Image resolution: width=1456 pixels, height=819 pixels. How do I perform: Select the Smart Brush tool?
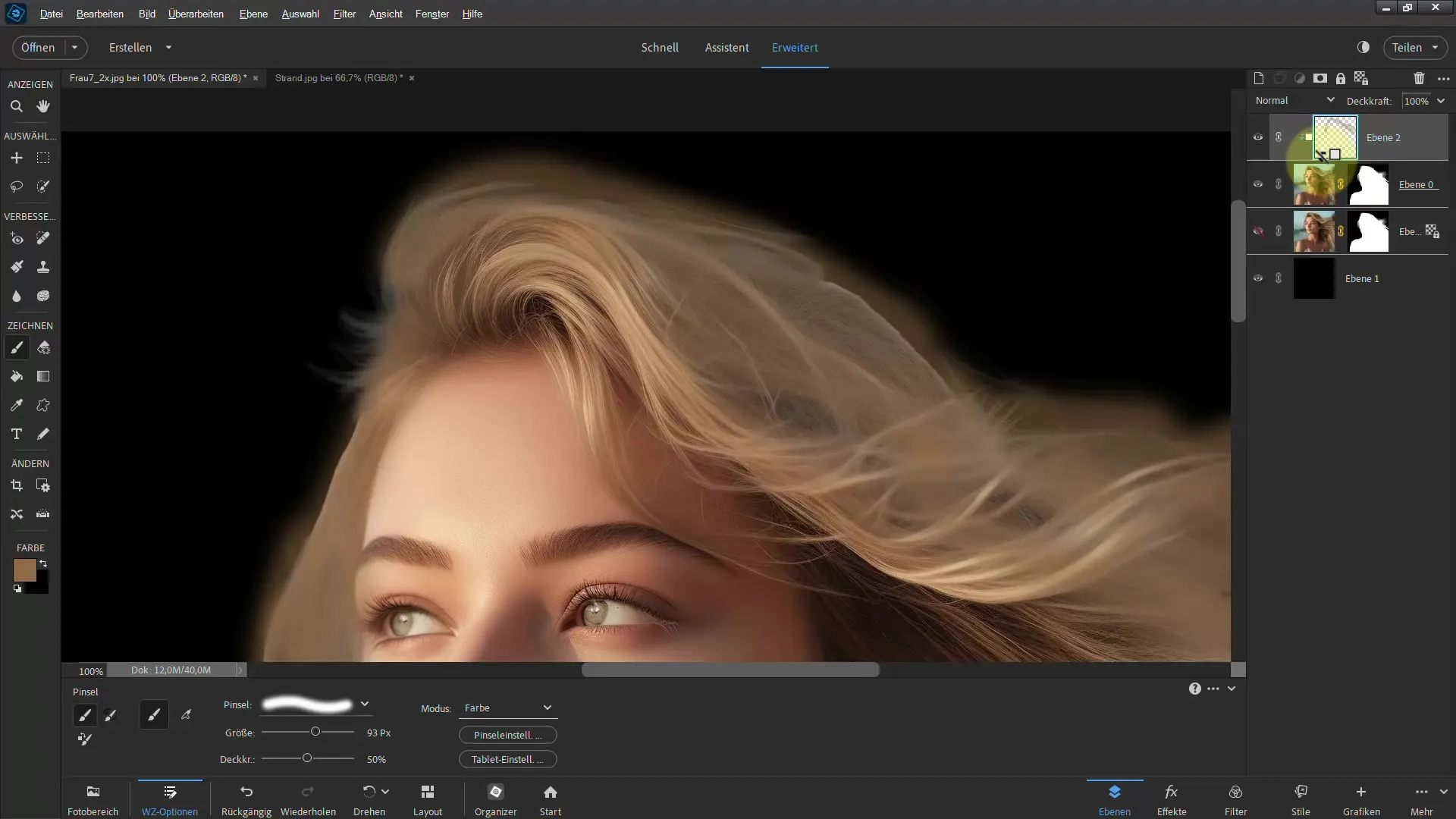pyautogui.click(x=16, y=267)
